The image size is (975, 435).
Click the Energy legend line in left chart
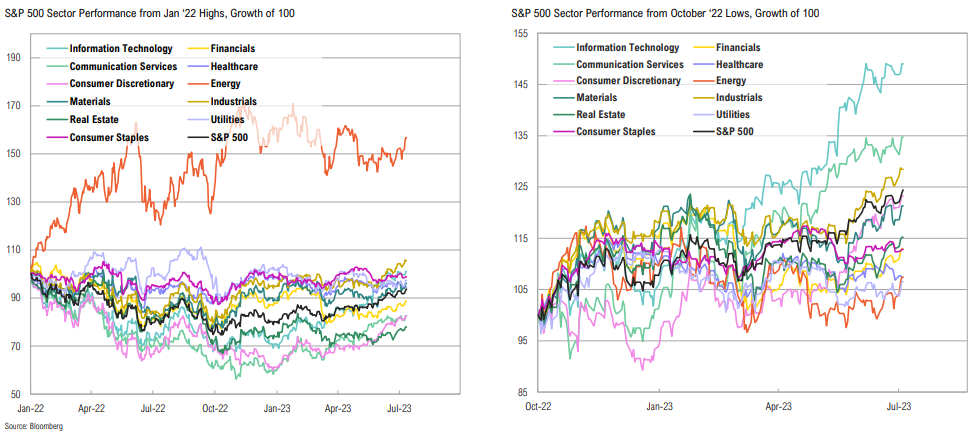tap(196, 84)
